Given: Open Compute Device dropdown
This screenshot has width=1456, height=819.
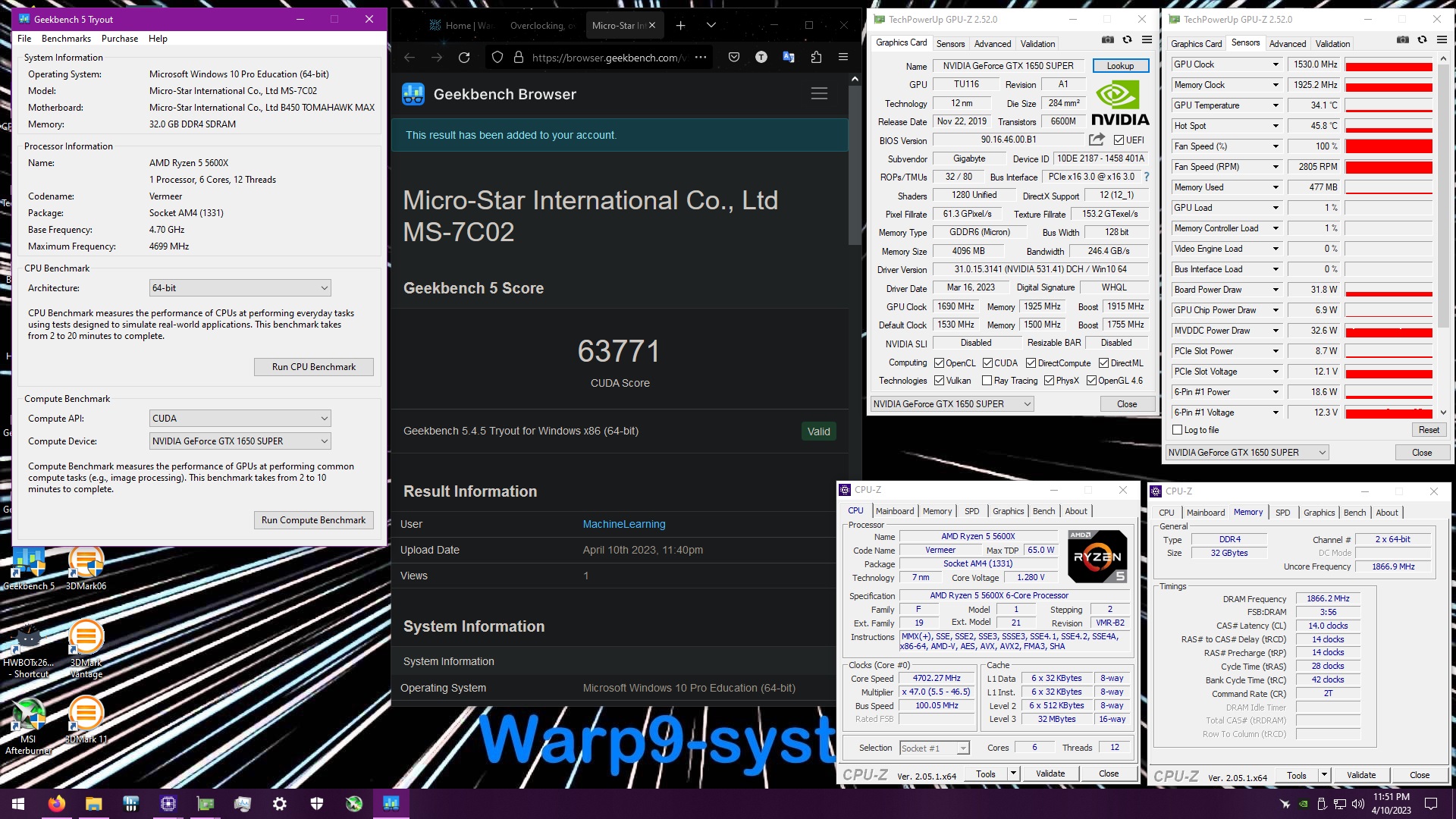Looking at the screenshot, I should (240, 441).
